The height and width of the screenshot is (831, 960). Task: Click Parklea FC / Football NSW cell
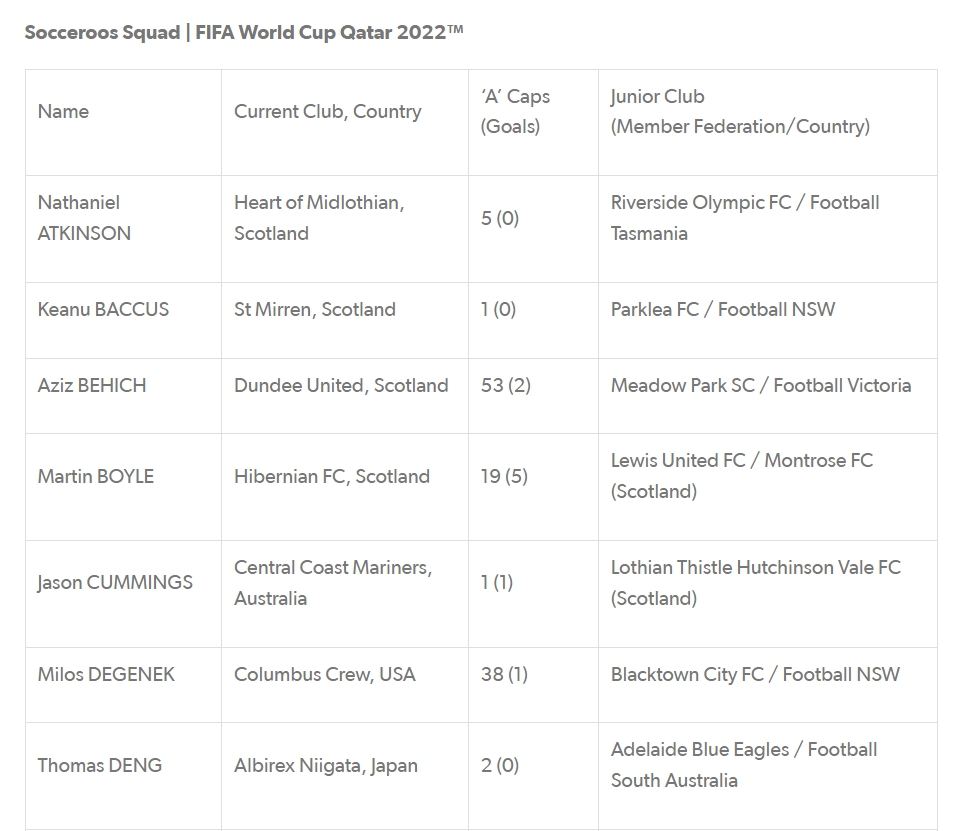pos(722,310)
